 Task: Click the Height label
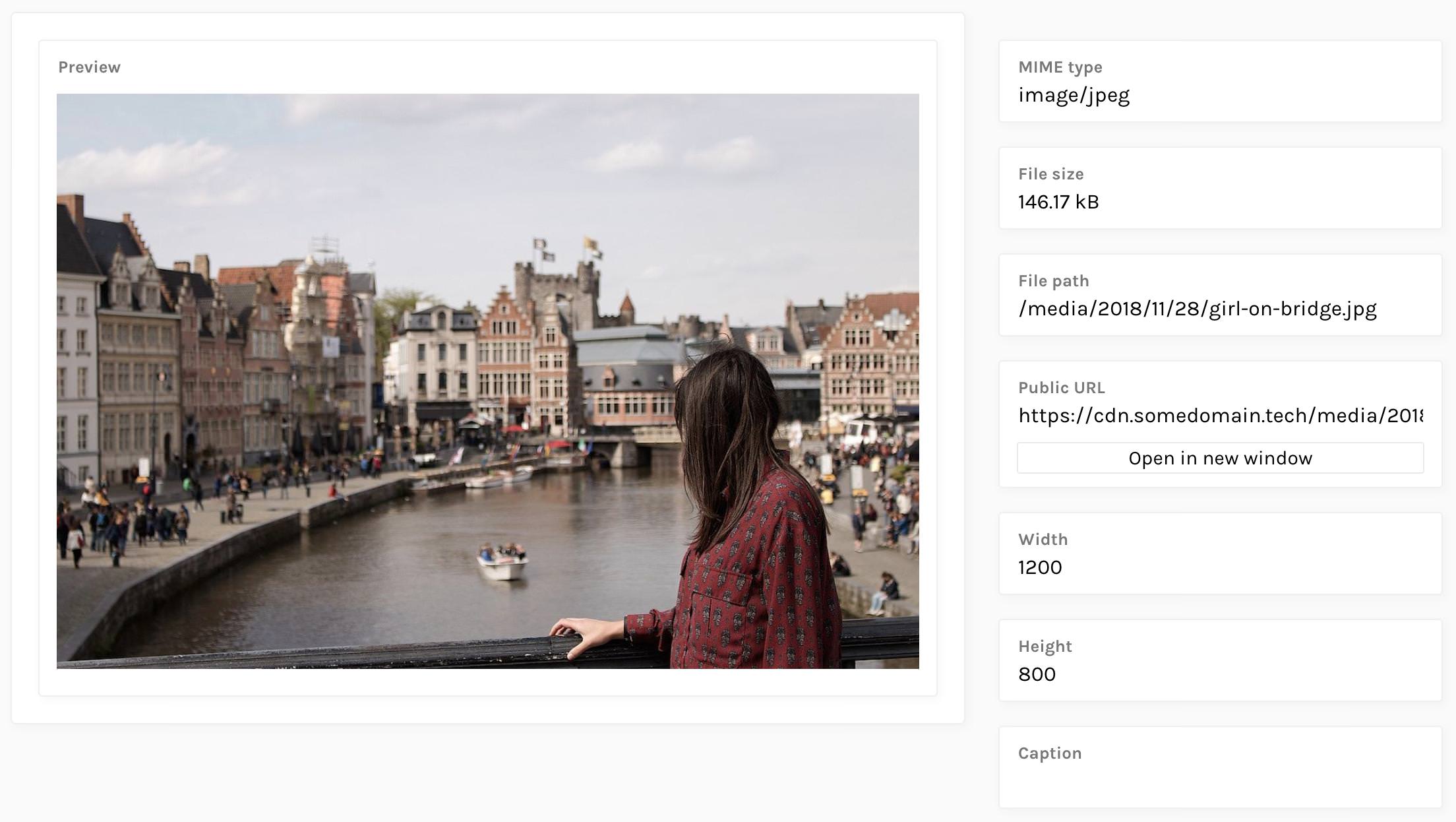pyautogui.click(x=1045, y=647)
